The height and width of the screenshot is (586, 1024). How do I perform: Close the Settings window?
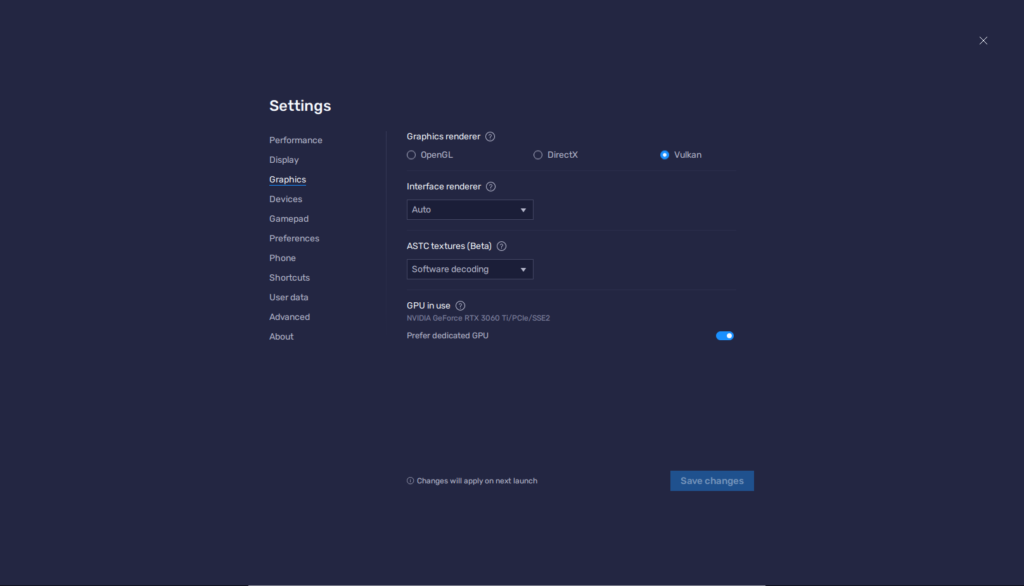click(x=983, y=40)
